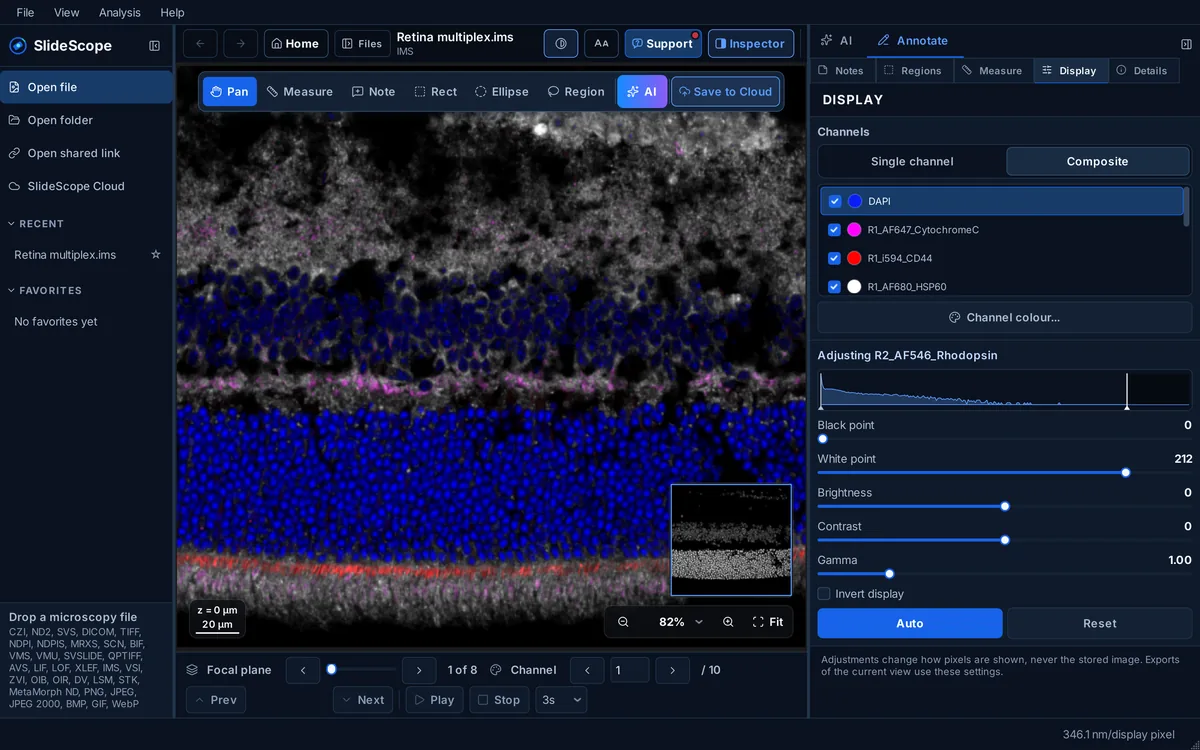
Task: Open Retina multiplex.ims from recent list
Action: (65, 255)
